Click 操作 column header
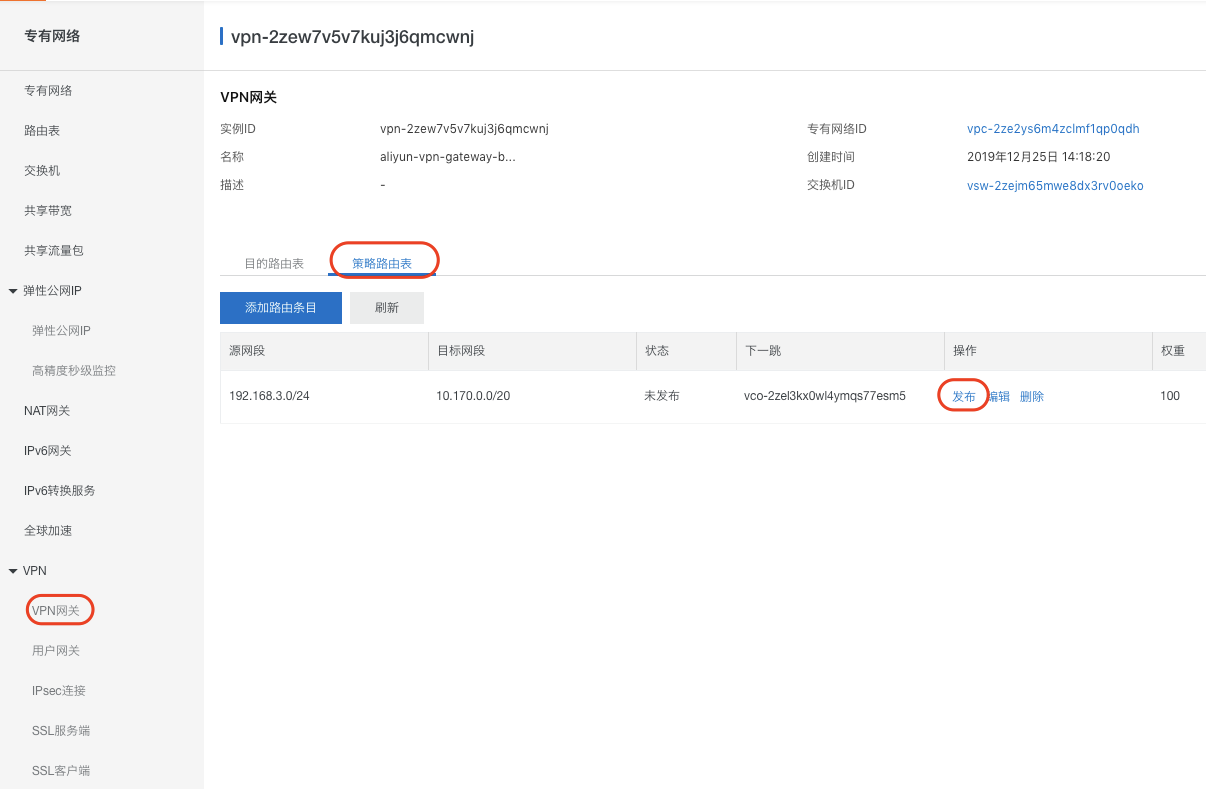The width and height of the screenshot is (1206, 789). point(965,351)
